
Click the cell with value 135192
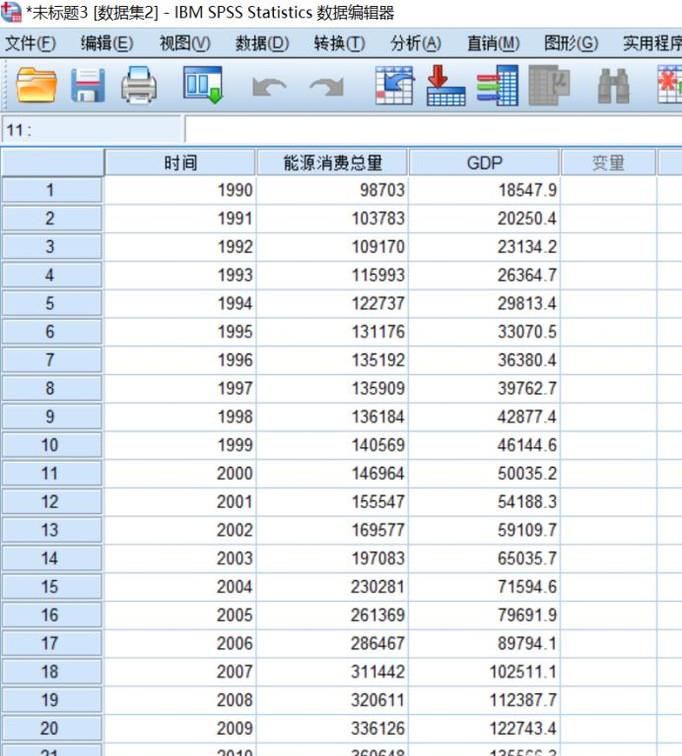[332, 360]
